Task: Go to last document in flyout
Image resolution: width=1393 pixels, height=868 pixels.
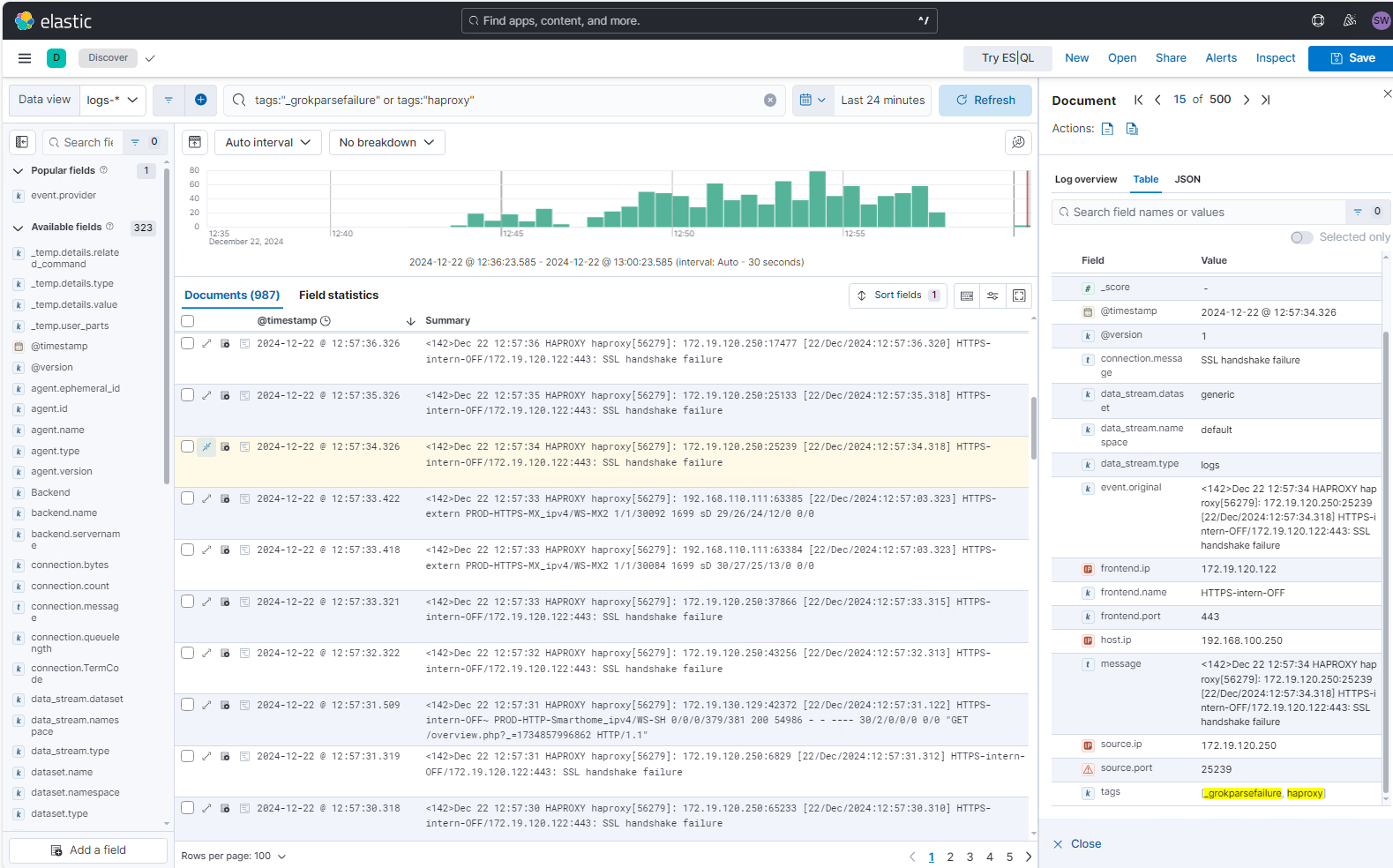Action: pos(1266,100)
